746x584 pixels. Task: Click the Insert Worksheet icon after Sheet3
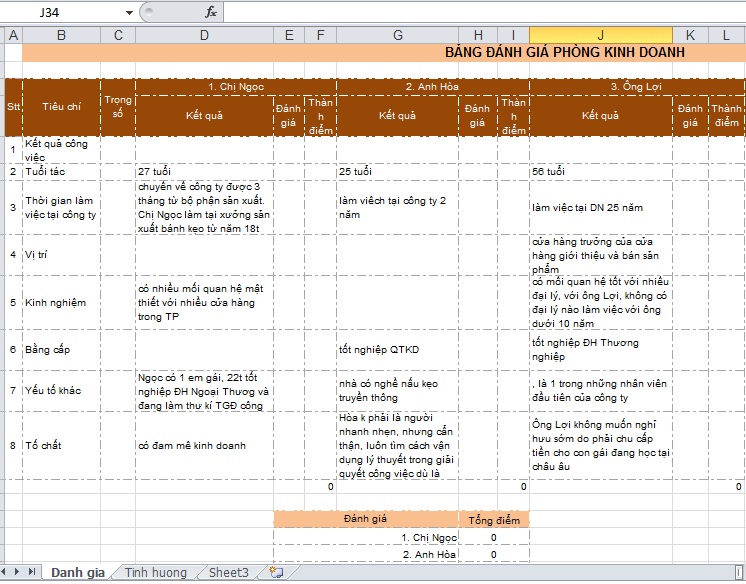click(277, 572)
